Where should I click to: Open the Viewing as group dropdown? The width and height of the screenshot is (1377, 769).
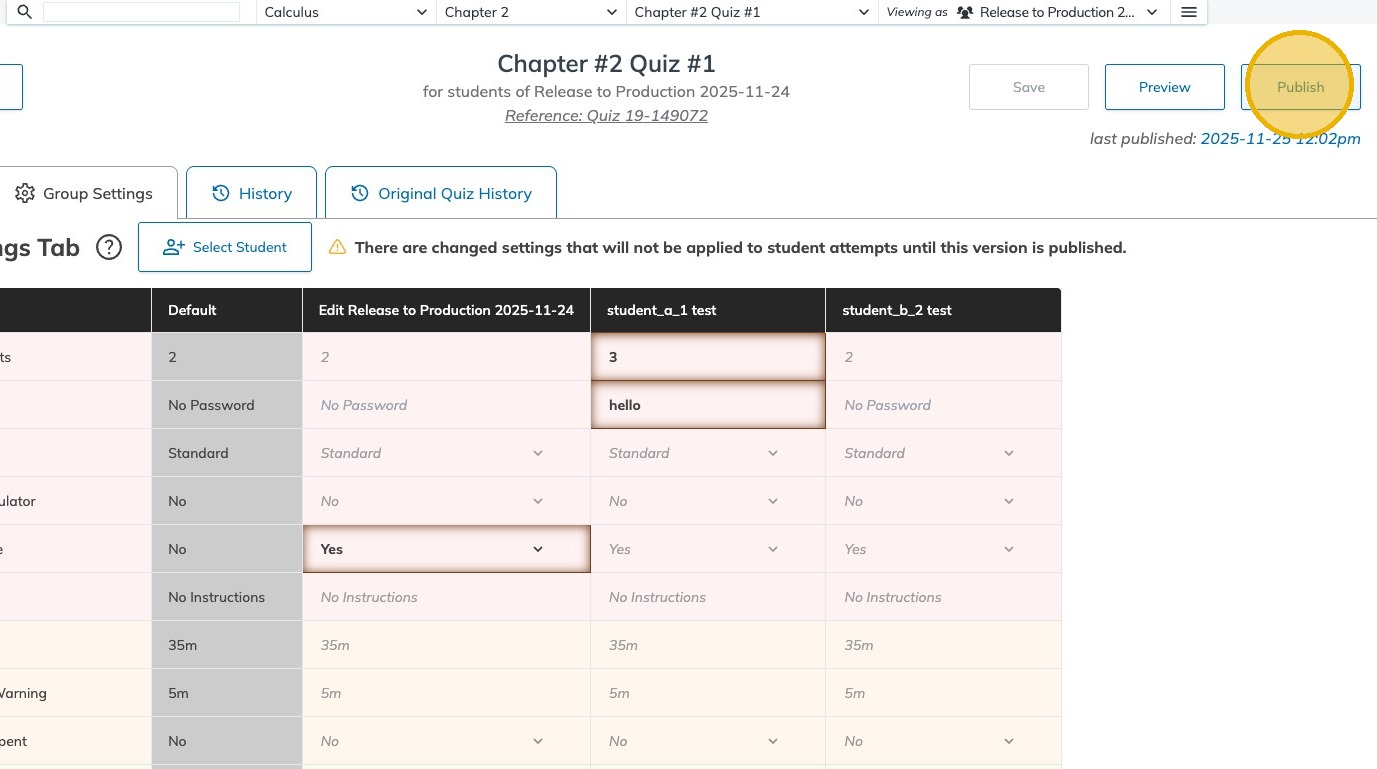pyautogui.click(x=1058, y=12)
